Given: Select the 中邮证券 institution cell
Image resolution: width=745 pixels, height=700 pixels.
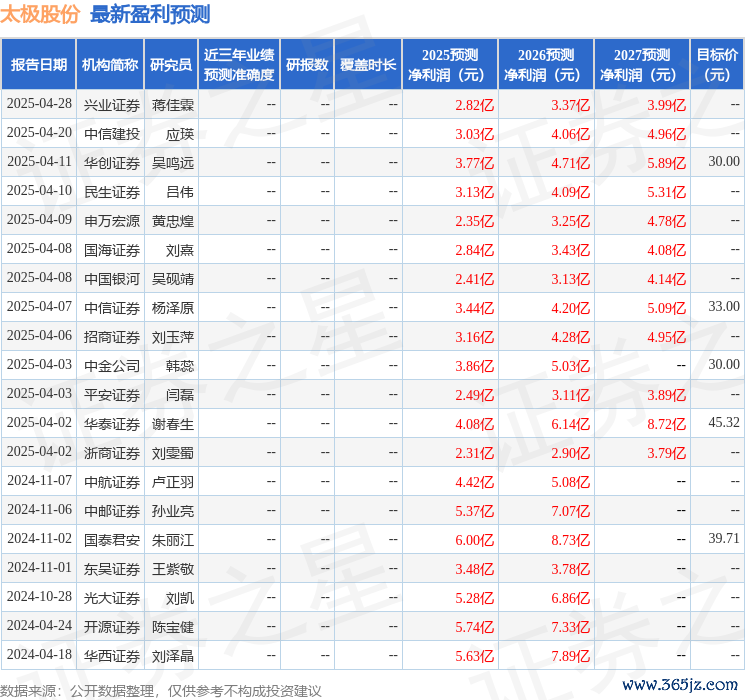Looking at the screenshot, I should [x=112, y=511].
